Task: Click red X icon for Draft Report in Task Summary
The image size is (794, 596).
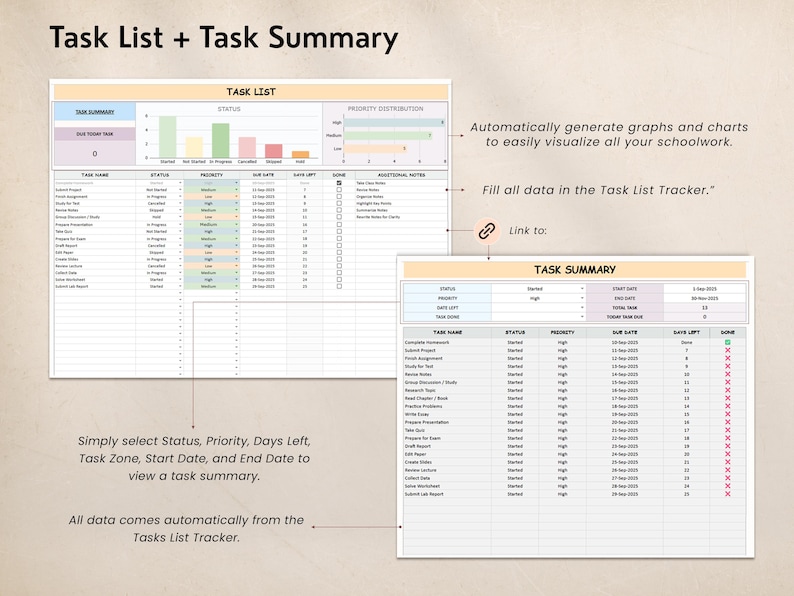Action: (x=728, y=446)
